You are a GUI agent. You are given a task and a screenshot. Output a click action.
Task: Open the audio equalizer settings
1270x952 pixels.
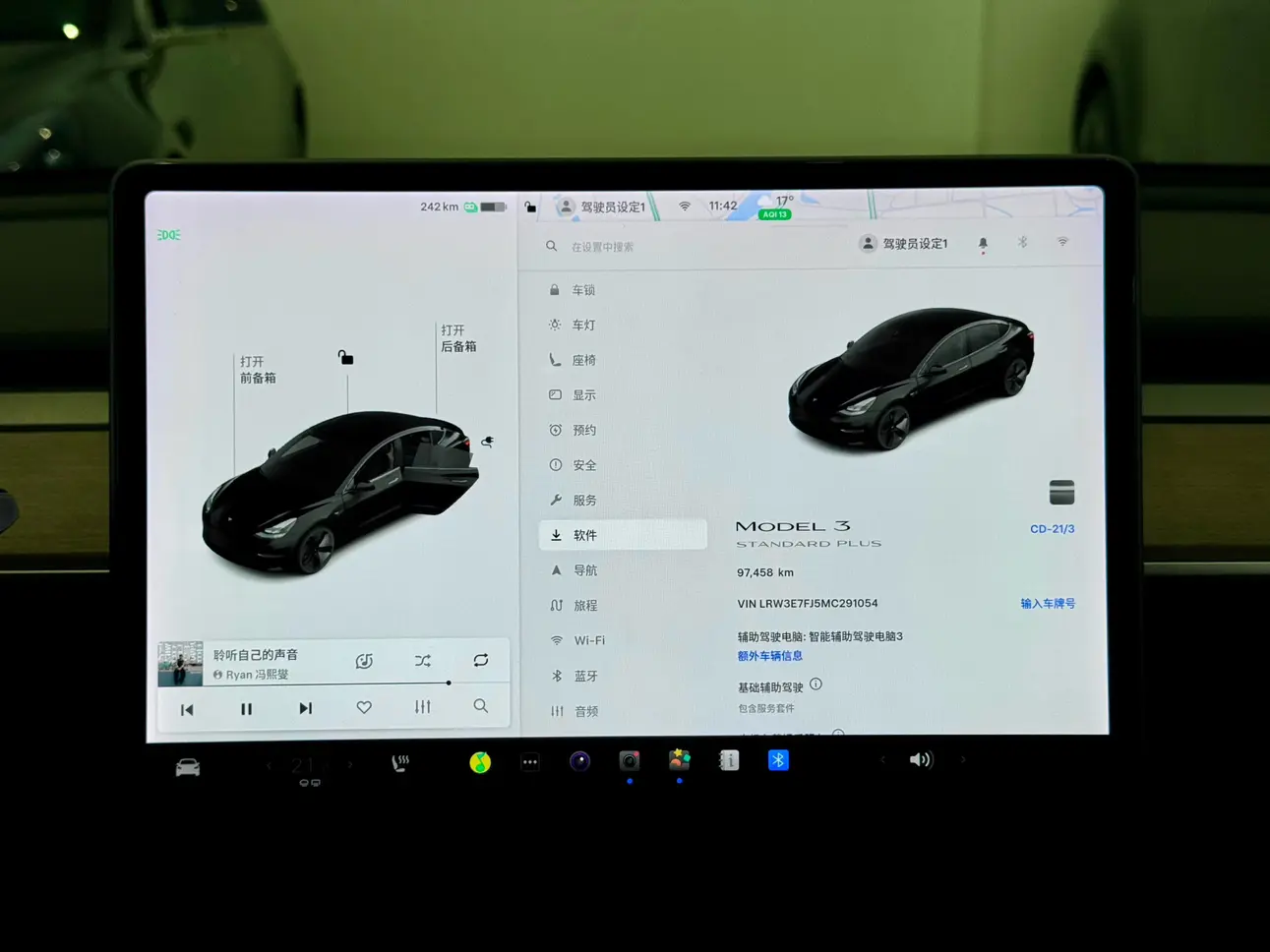423,707
